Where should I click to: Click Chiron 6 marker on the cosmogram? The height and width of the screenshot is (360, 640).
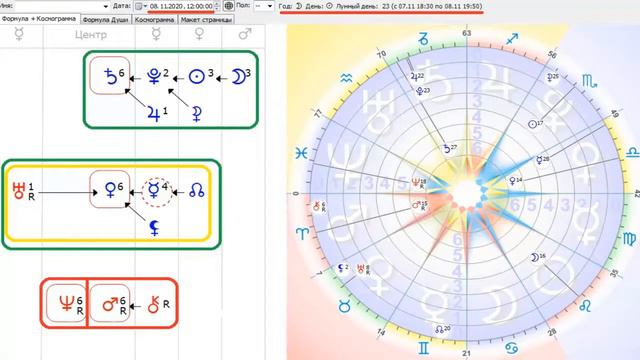[319, 207]
